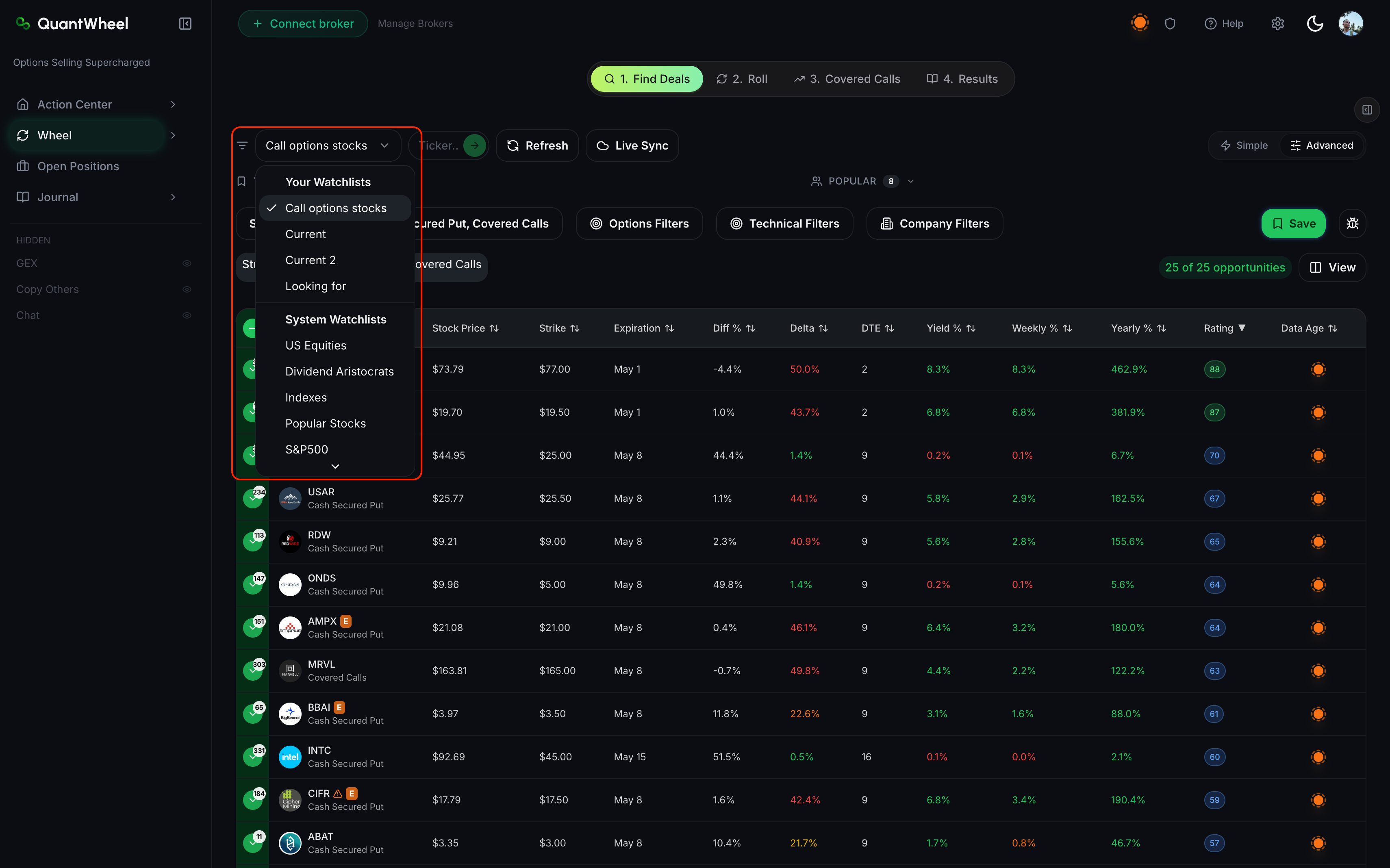The width and height of the screenshot is (1390, 868).
Task: Click the right panel toggle icon
Action: point(1366,110)
